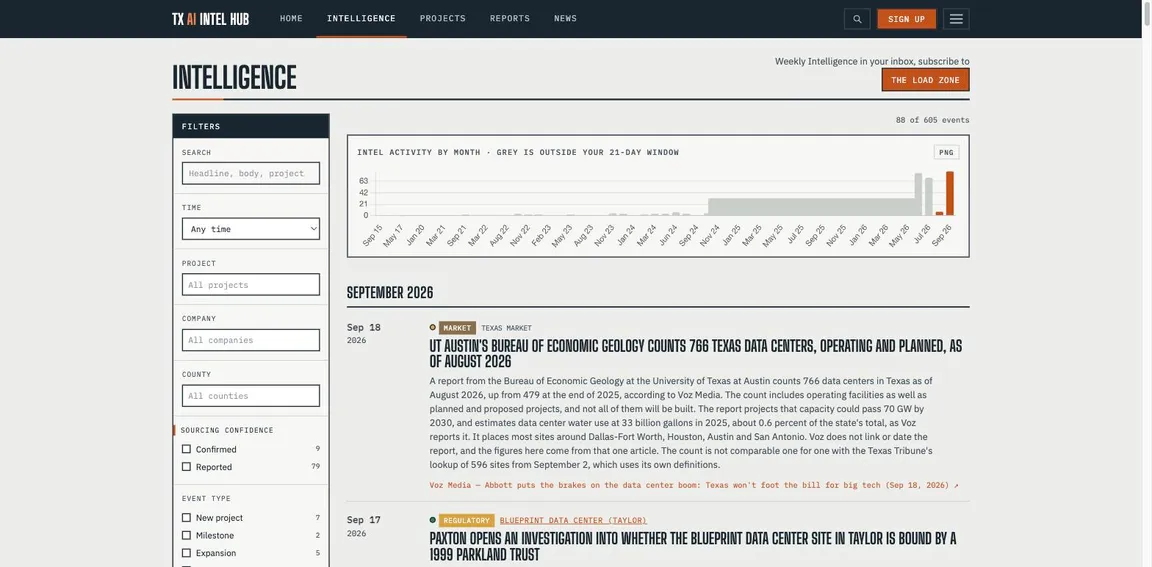Click the Intel Activity by Month chart title
Viewport: 1152px width, 567px height.
518,153
